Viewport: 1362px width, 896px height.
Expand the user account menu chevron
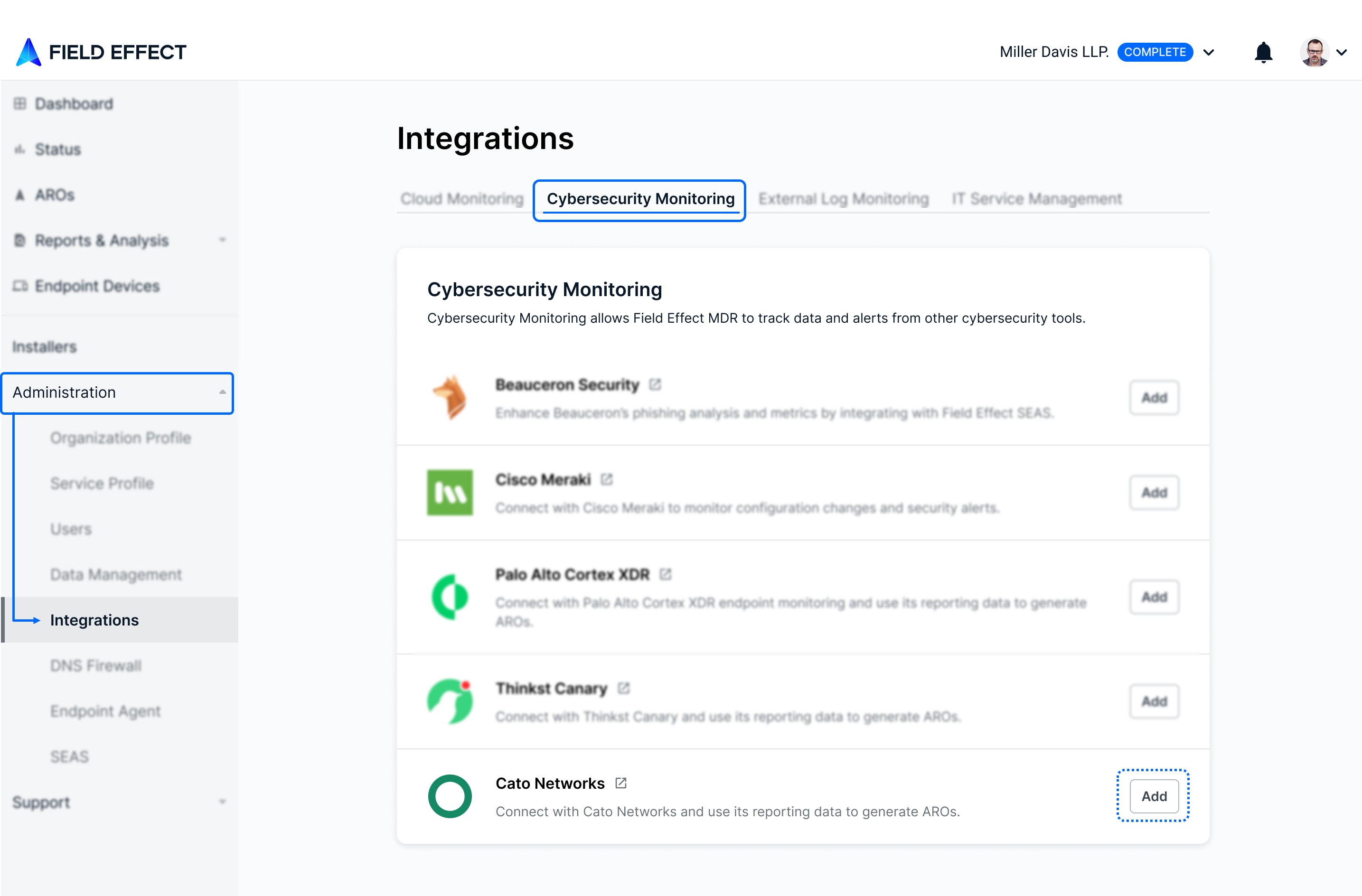[x=1342, y=52]
